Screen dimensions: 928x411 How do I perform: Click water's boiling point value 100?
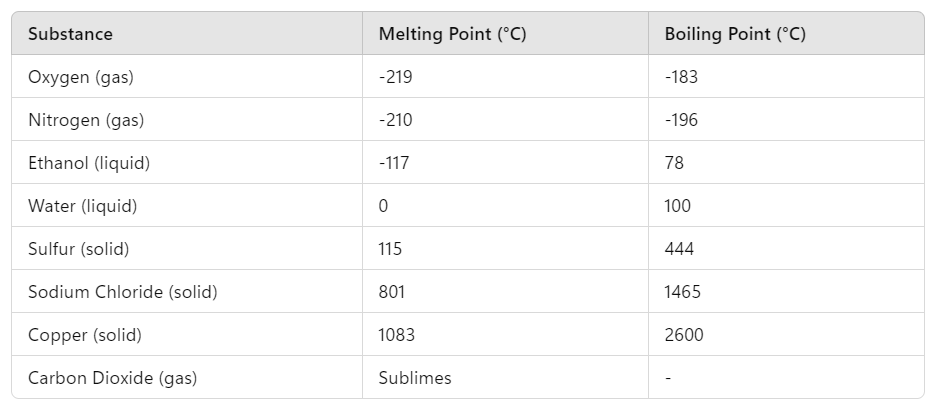point(678,206)
